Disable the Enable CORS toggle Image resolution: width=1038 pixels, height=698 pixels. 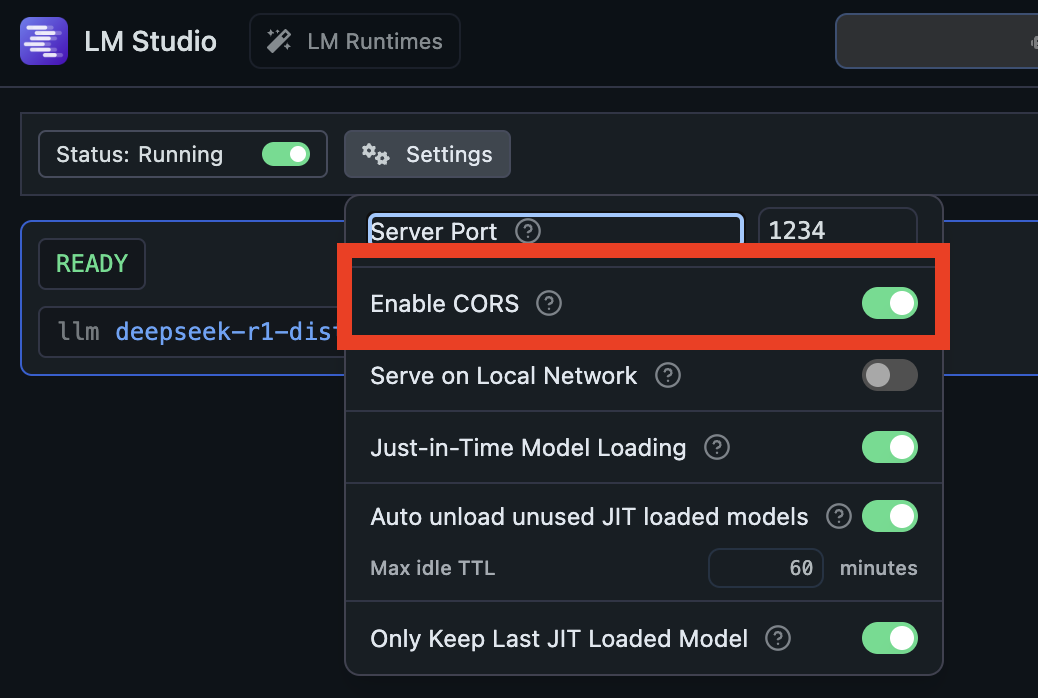889,303
